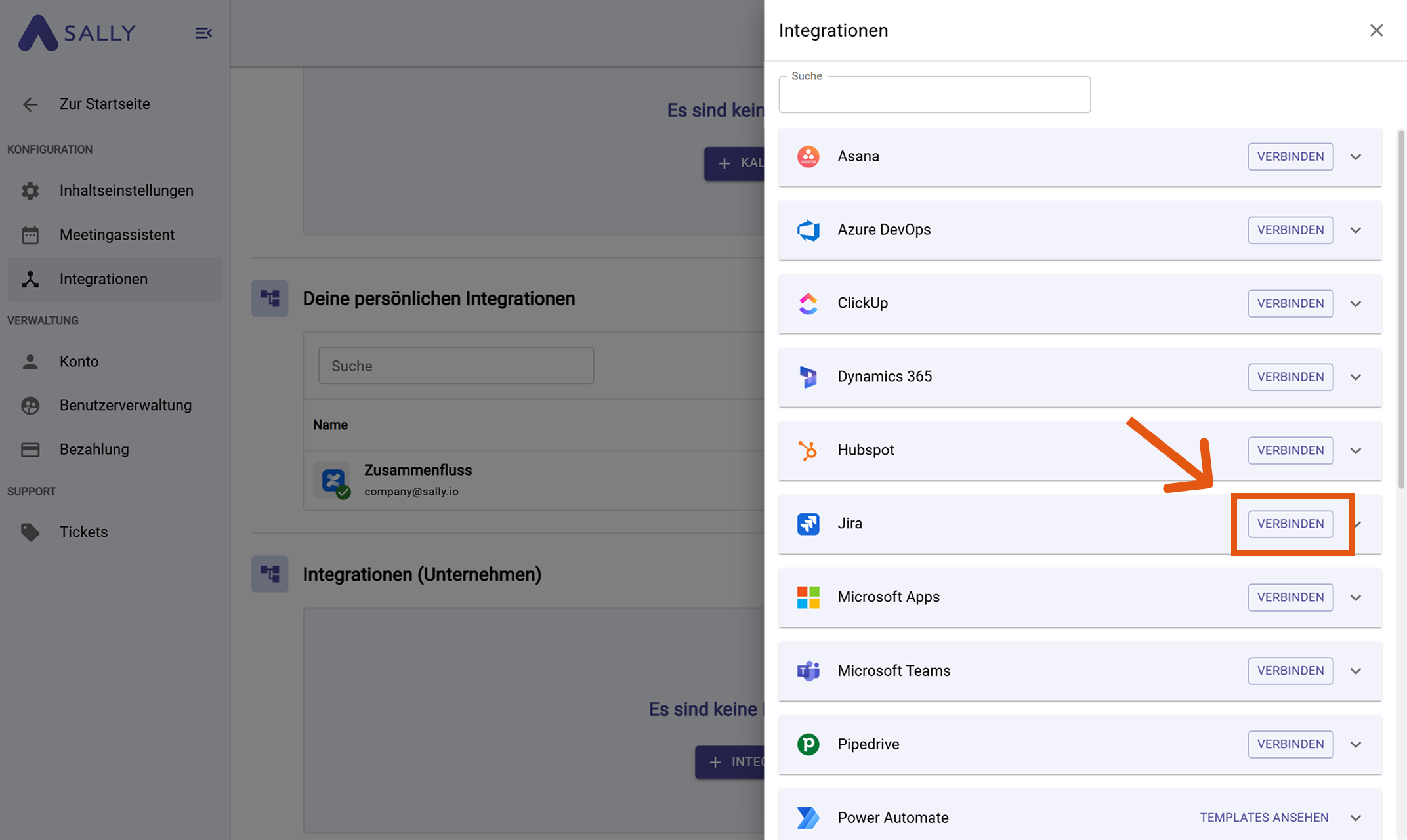Click the Jira logo icon
The height and width of the screenshot is (840, 1407).
(x=808, y=524)
